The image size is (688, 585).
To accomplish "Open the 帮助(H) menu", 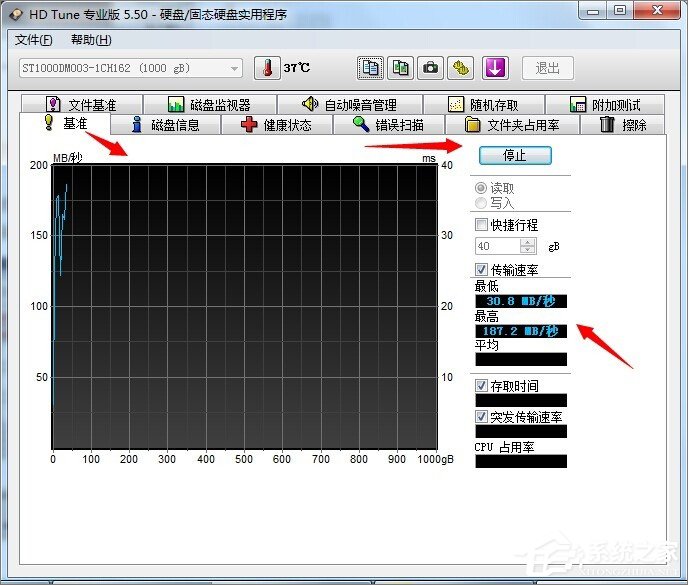I will point(91,40).
